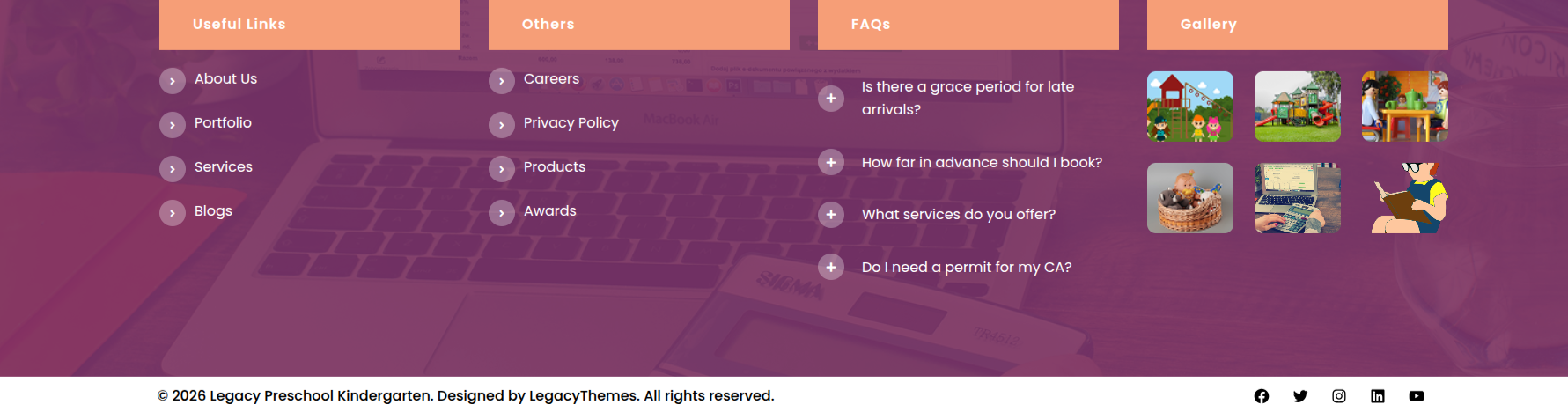Screen dimensions: 1568x412
Task: Open the YouTube social icon
Action: [1417, 396]
